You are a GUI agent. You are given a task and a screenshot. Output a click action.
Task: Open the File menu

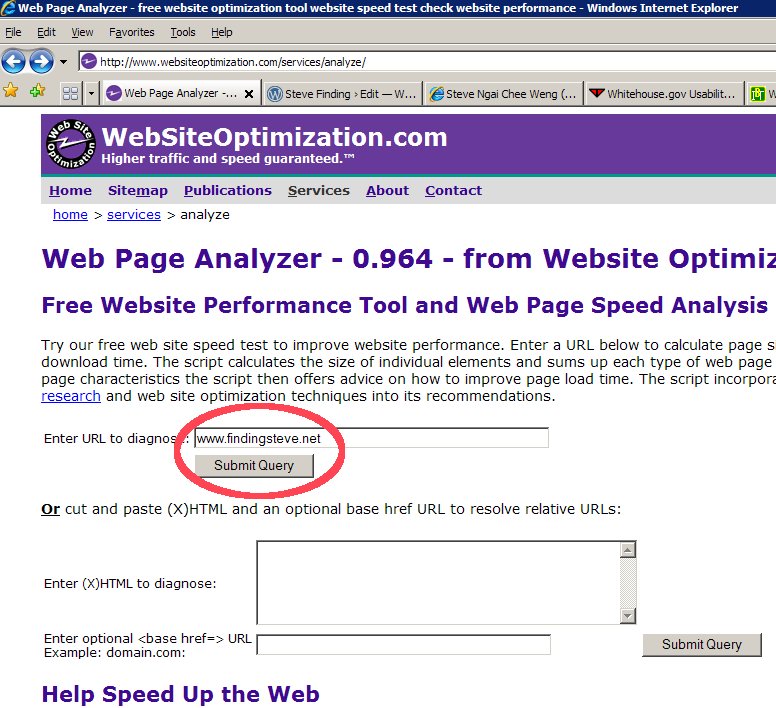point(13,32)
